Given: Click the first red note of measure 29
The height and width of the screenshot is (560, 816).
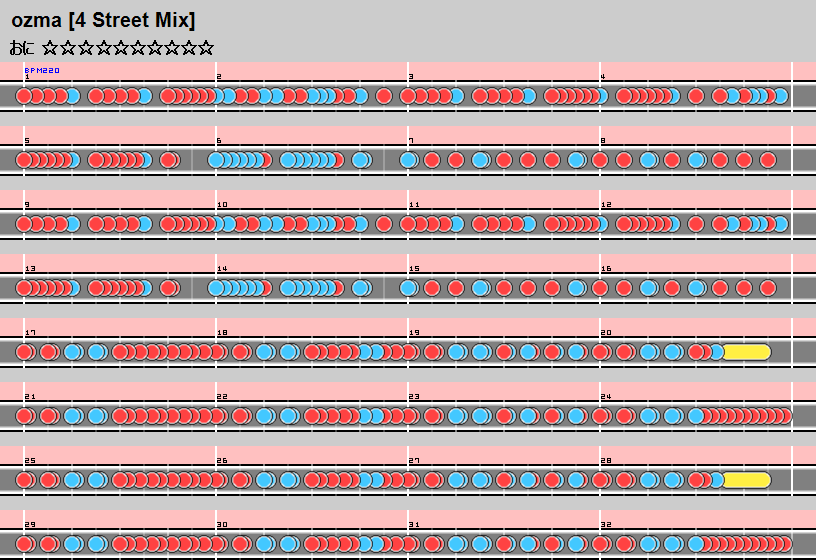Looking at the screenshot, I should coord(25,544).
